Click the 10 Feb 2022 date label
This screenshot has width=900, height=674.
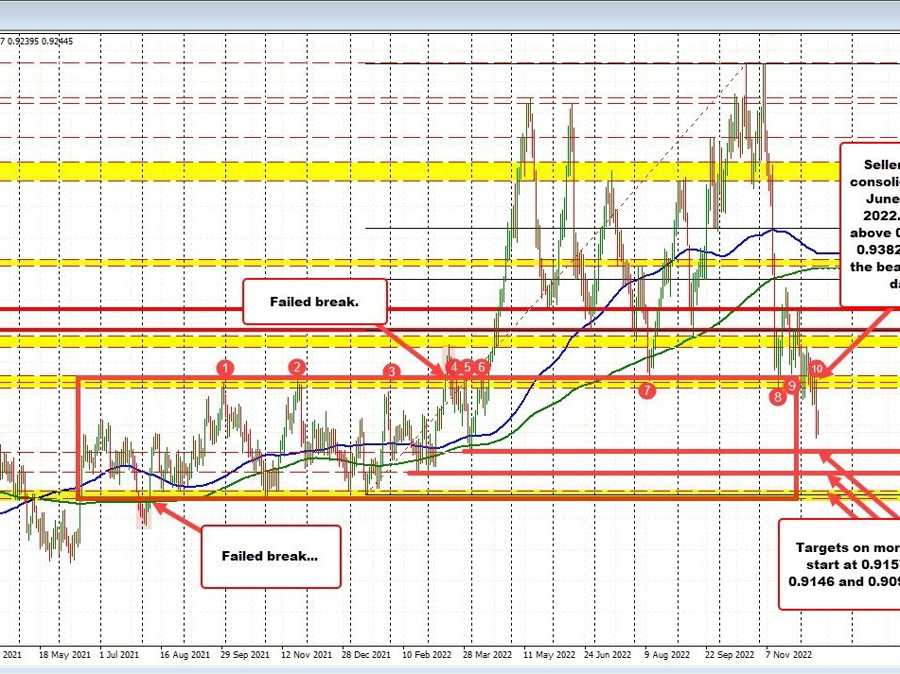point(425,656)
